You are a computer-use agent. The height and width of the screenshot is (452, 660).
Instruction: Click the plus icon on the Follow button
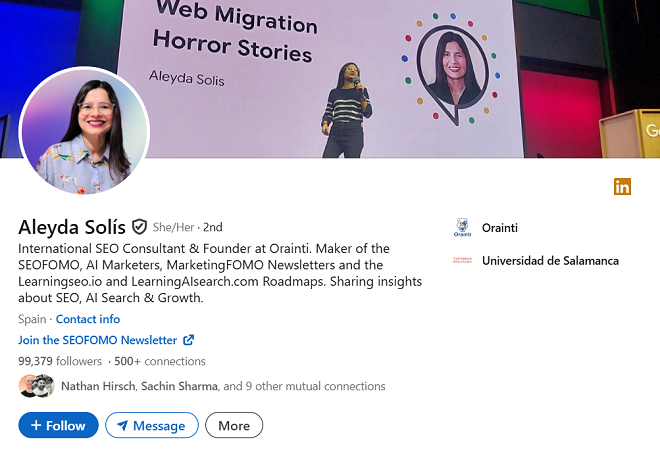pos(36,425)
